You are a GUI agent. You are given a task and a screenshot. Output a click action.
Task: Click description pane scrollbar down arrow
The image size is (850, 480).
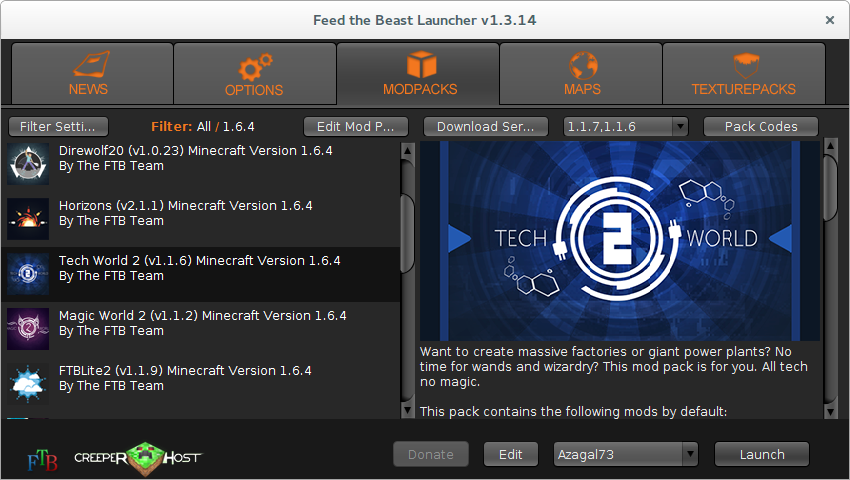(830, 412)
